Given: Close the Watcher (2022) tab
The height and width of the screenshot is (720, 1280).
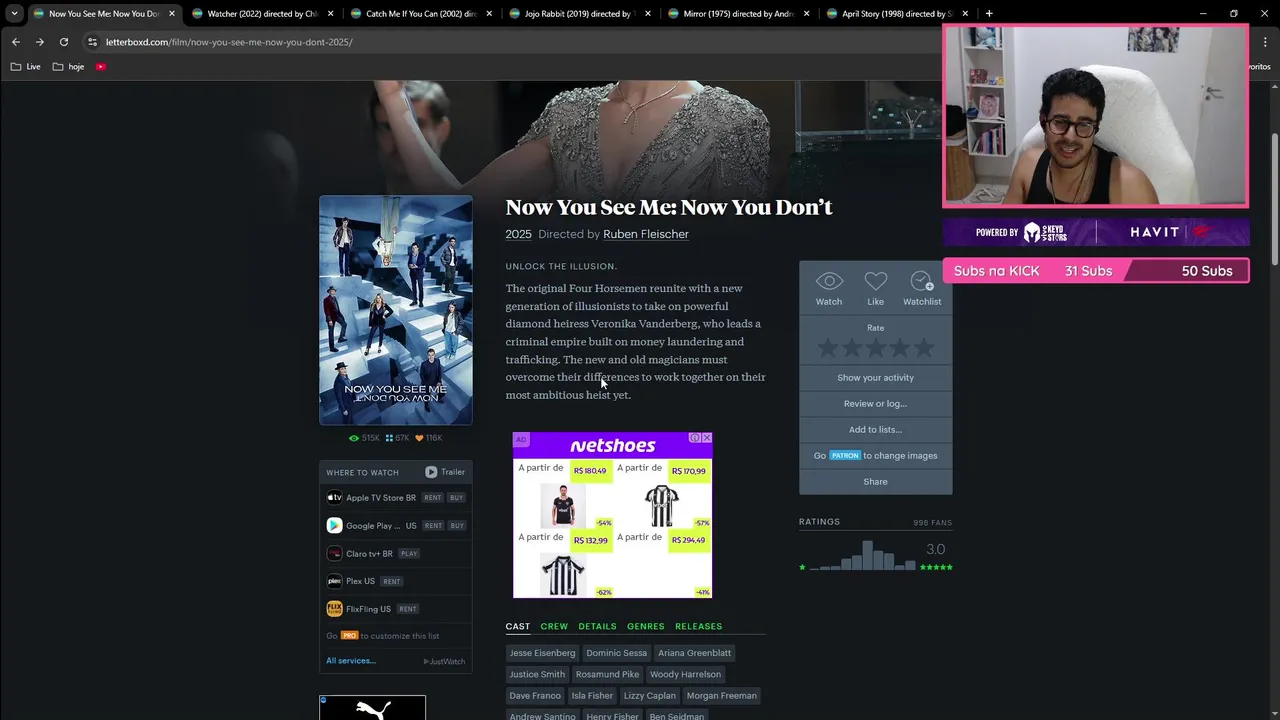Looking at the screenshot, I should point(331,14).
